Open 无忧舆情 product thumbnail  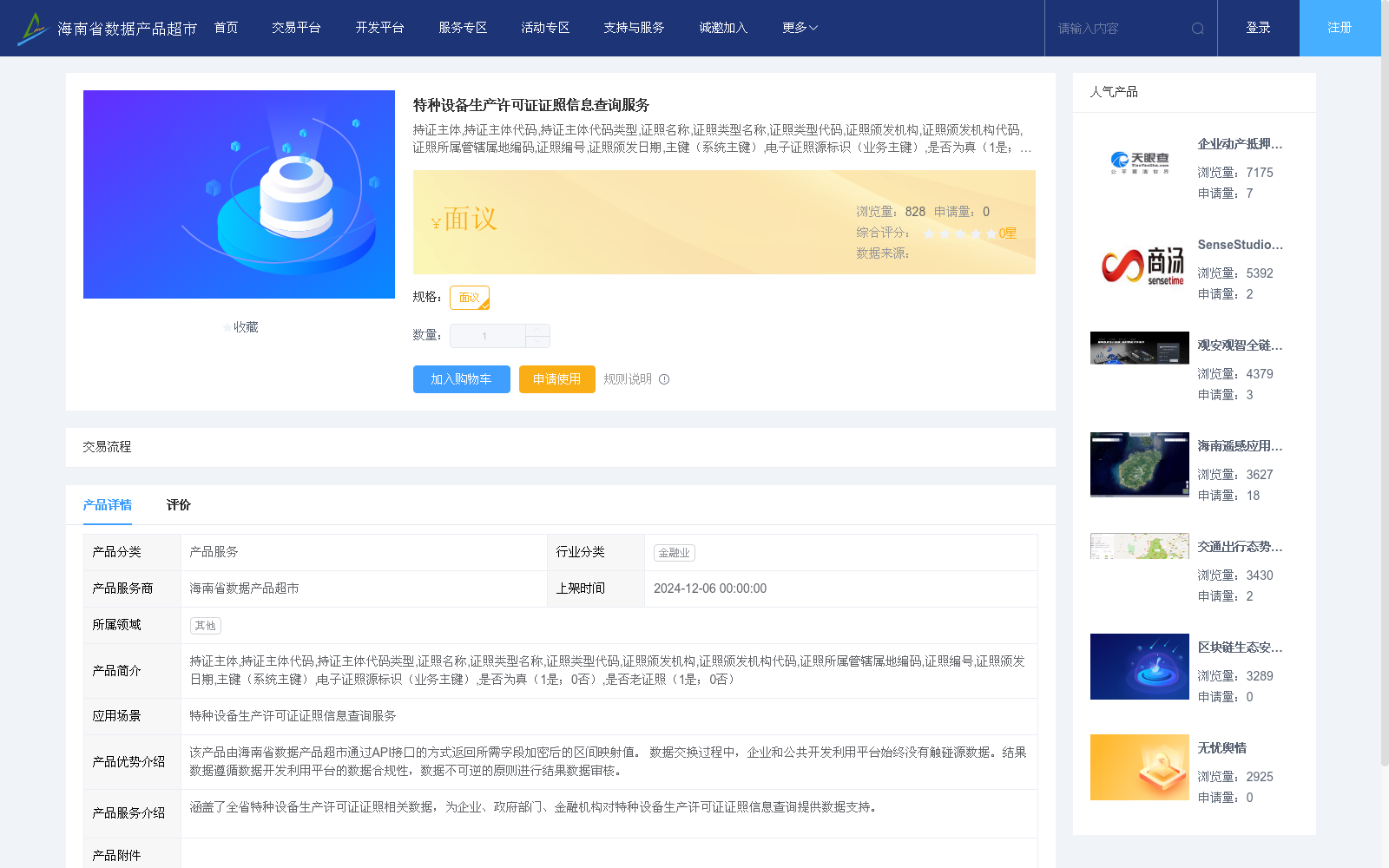tap(1140, 767)
